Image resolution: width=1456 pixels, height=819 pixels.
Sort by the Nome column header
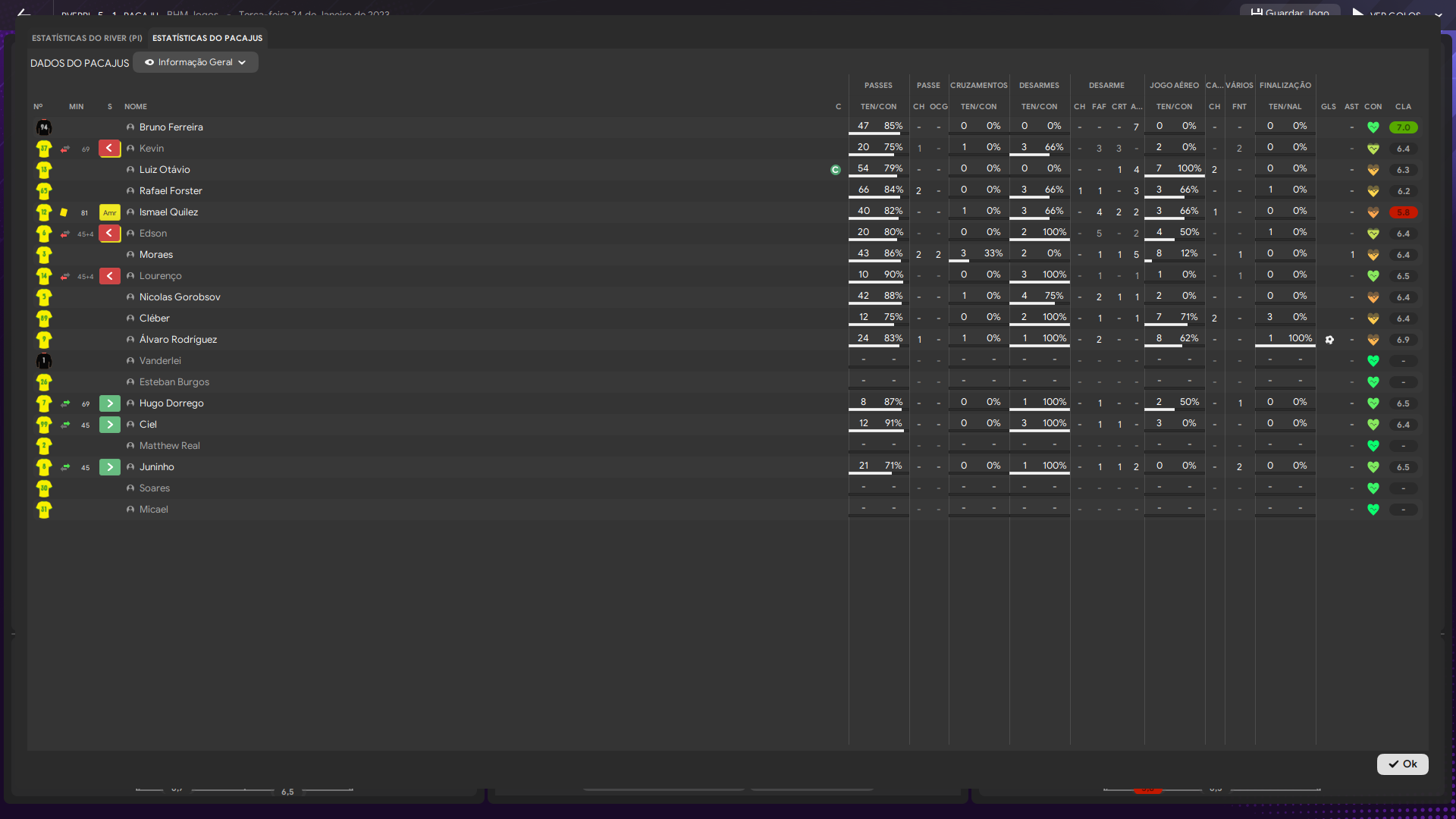click(x=136, y=106)
